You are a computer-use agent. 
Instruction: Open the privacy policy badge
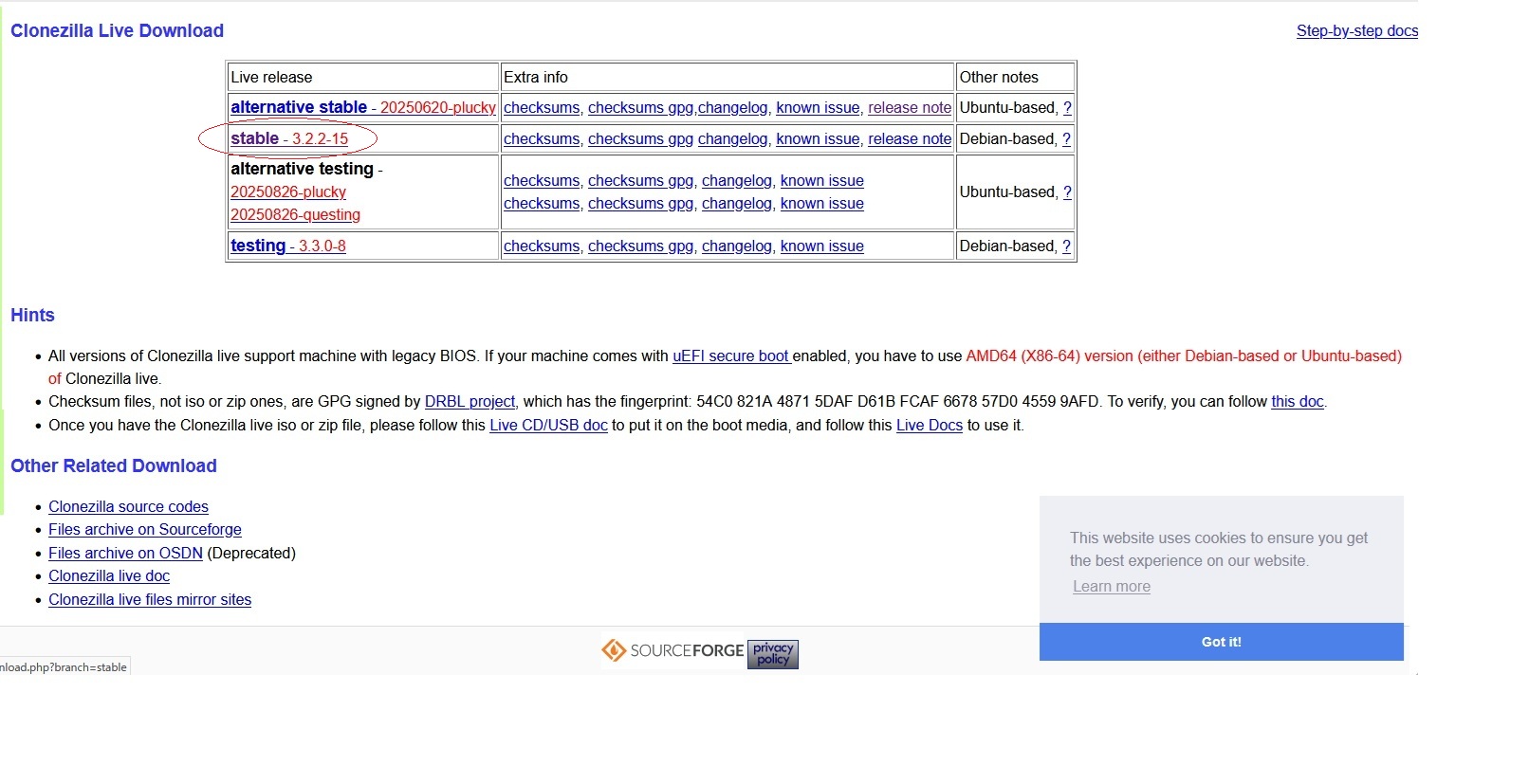click(x=773, y=654)
